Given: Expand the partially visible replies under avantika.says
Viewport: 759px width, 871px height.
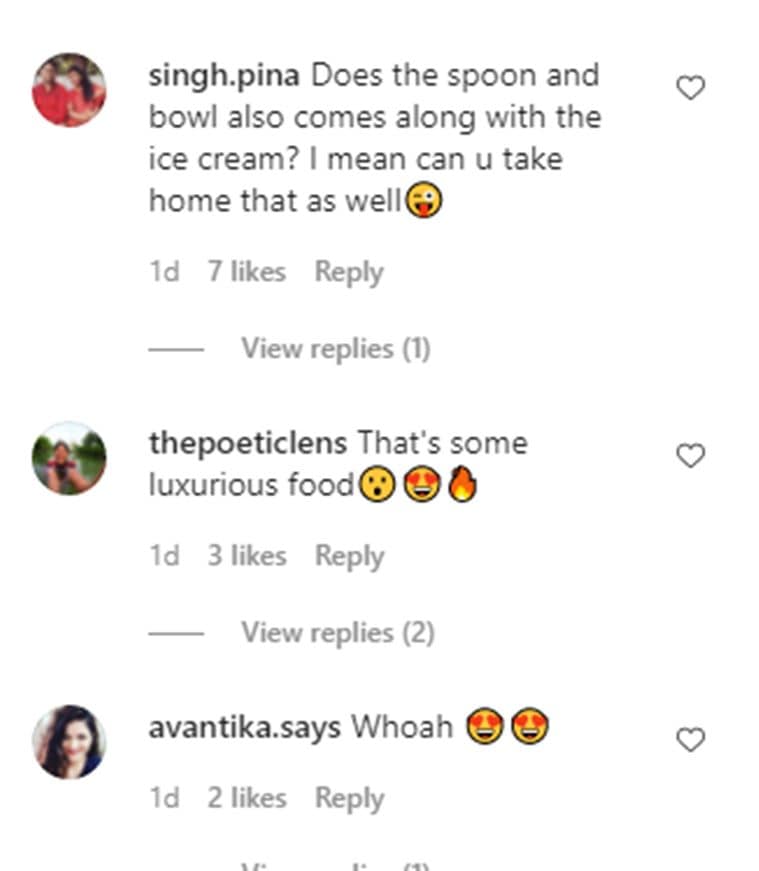Looking at the screenshot, I should click(x=335, y=865).
